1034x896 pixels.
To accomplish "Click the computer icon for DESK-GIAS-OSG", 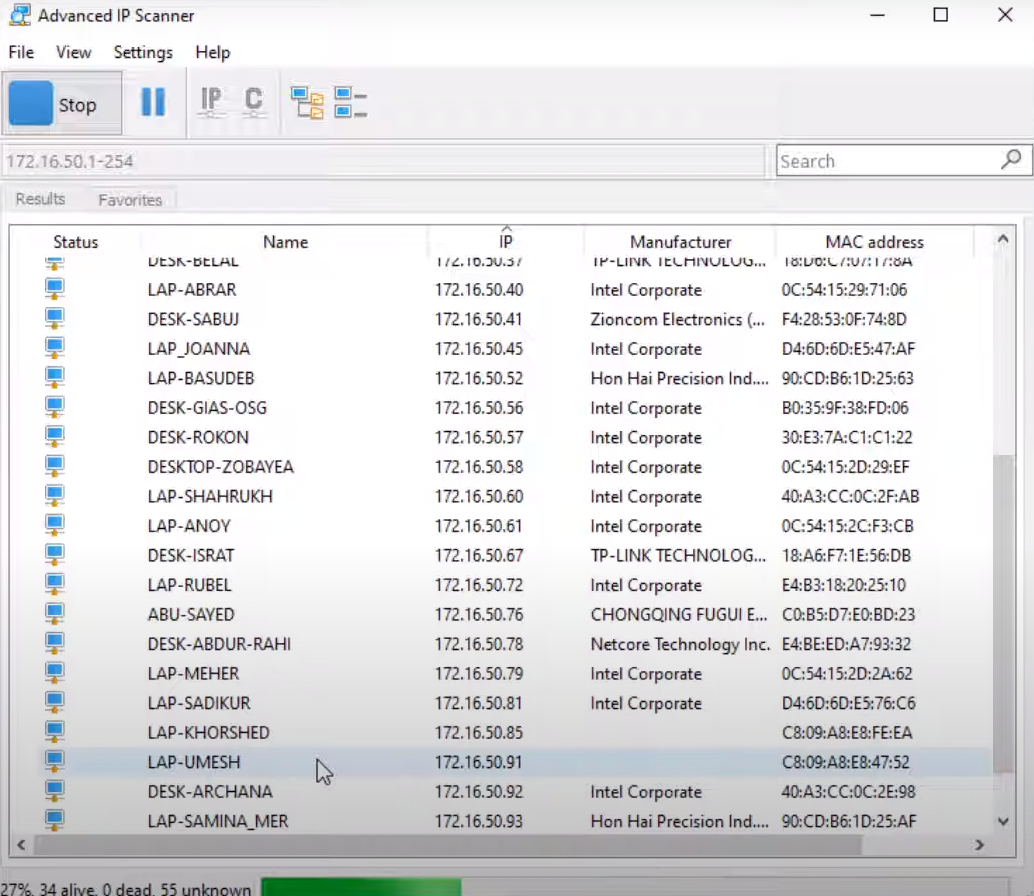I will tap(55, 407).
